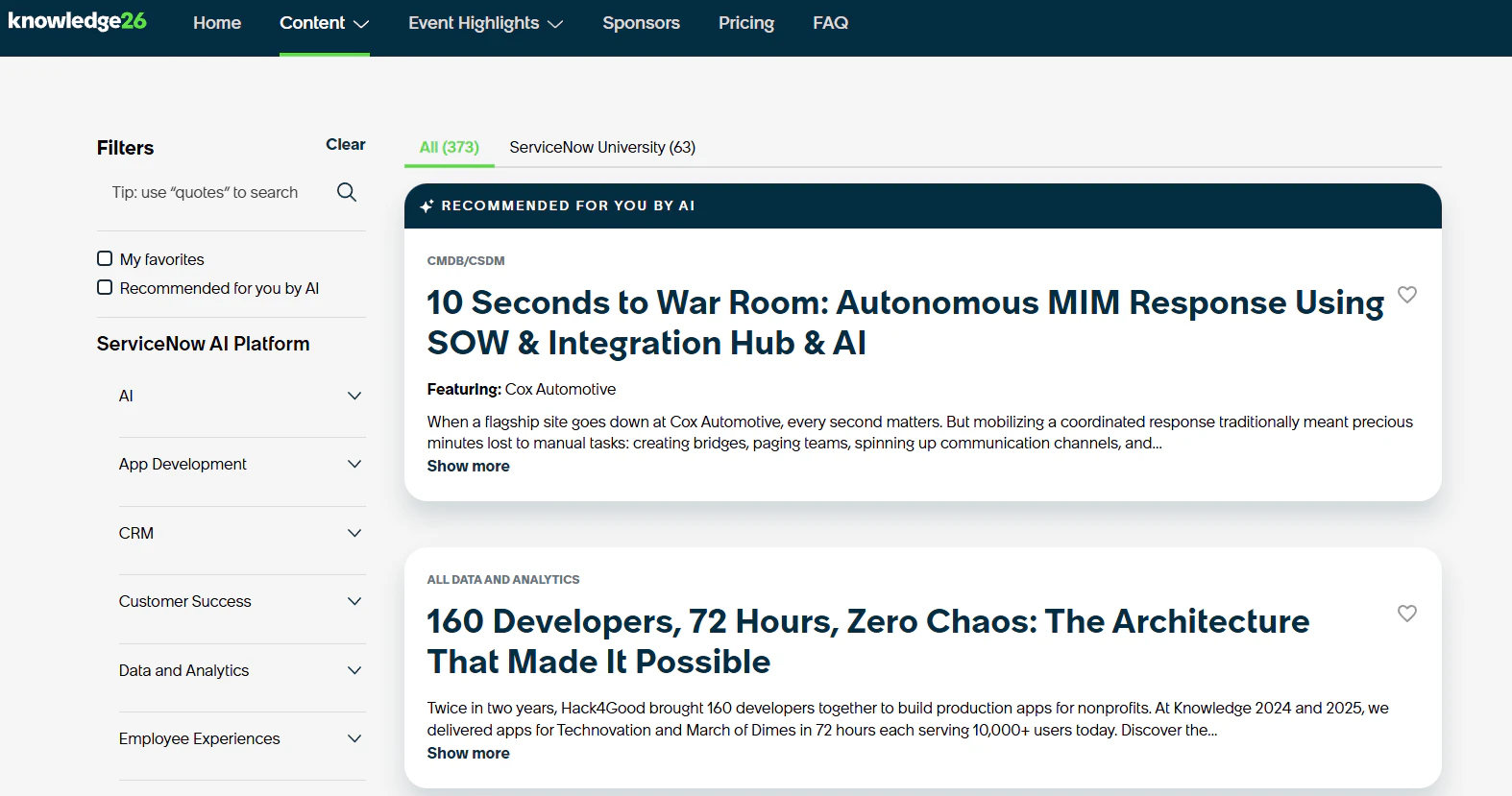Screen dimensions: 1512x796
Task: Open the 160 Developers, 72 Hours title
Action: (867, 641)
